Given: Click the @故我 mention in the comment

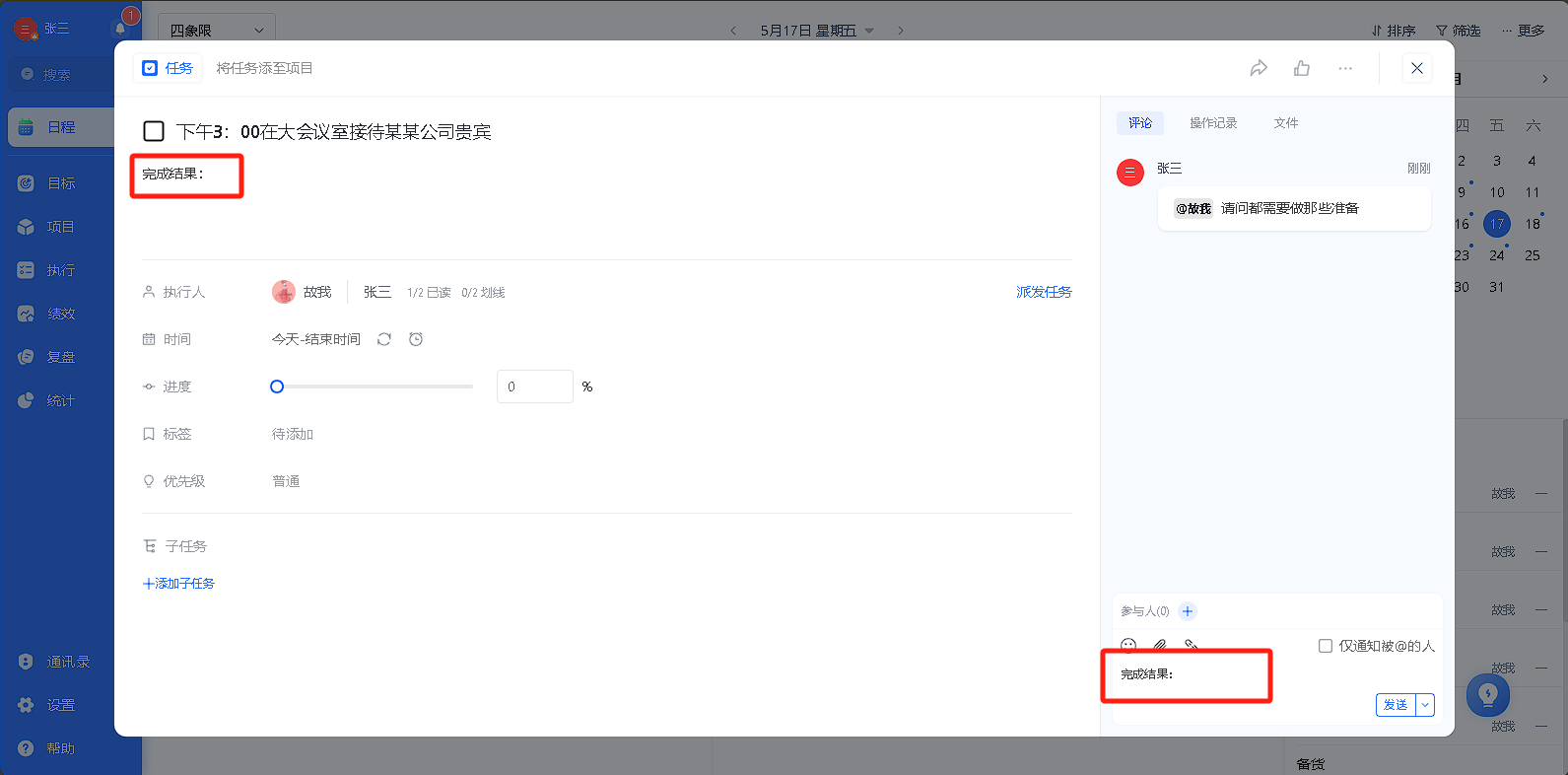Looking at the screenshot, I should click(1193, 209).
